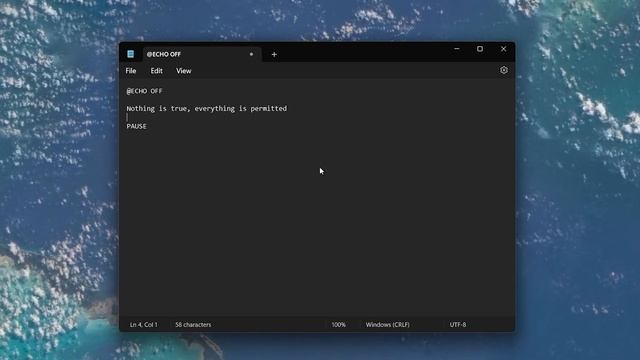Add a new tab with plus button

point(274,54)
